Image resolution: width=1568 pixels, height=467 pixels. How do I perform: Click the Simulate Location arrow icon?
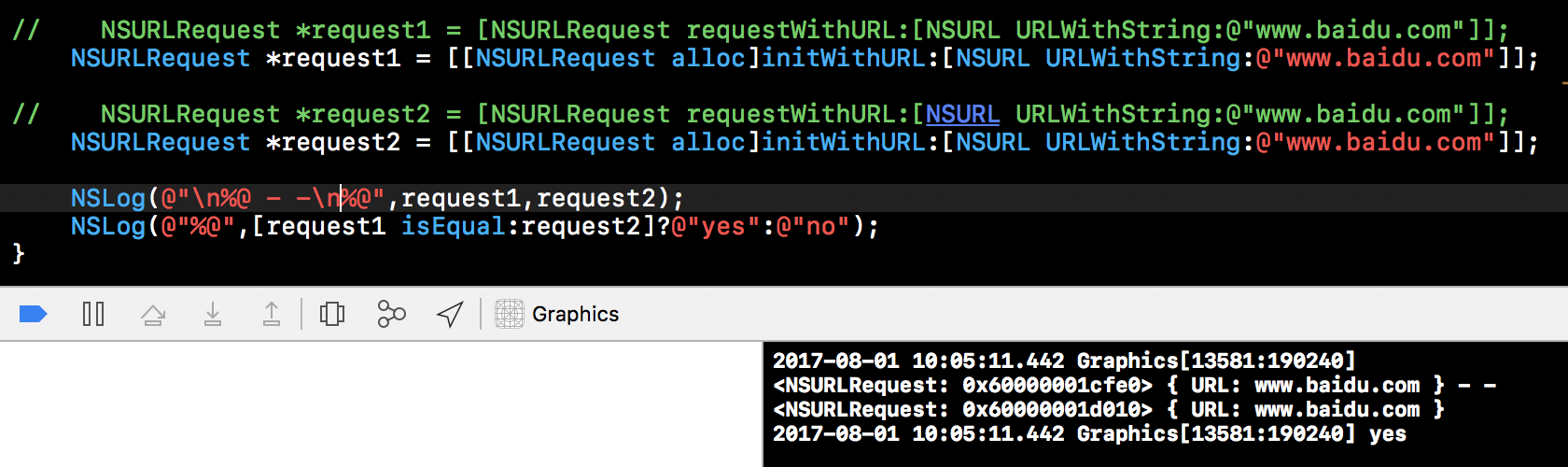tap(450, 314)
